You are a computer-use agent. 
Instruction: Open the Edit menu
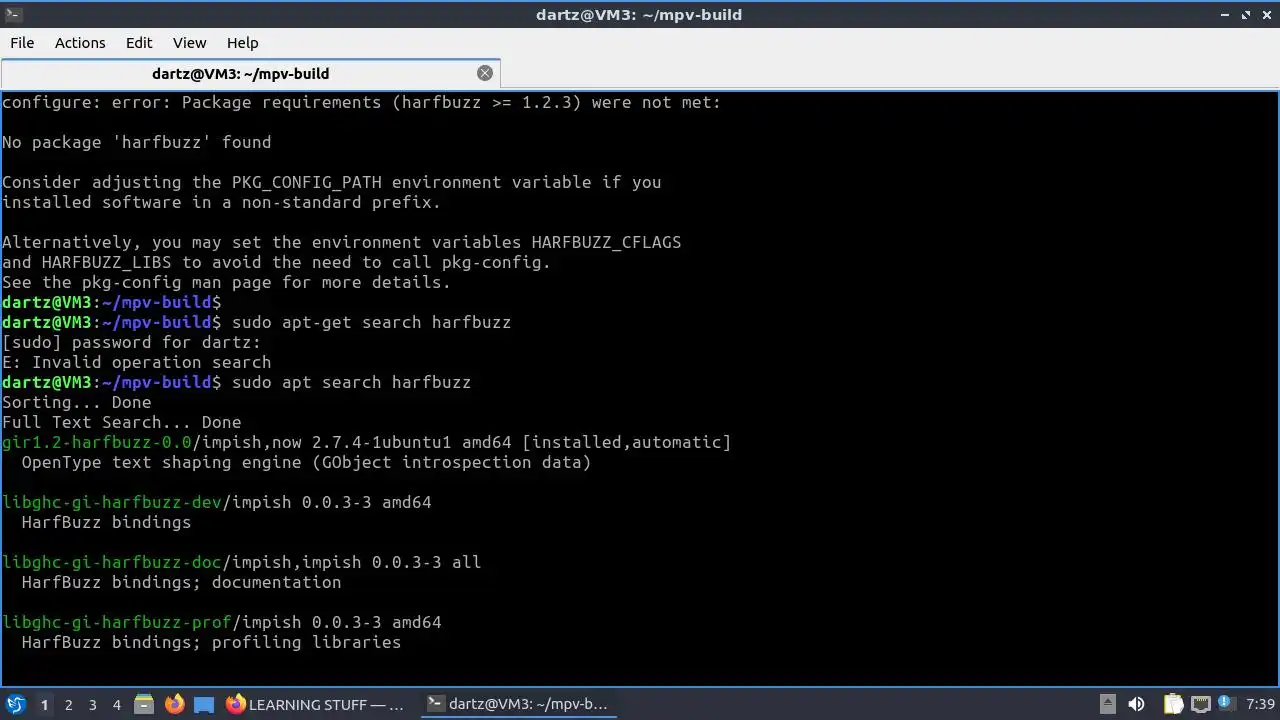(139, 43)
